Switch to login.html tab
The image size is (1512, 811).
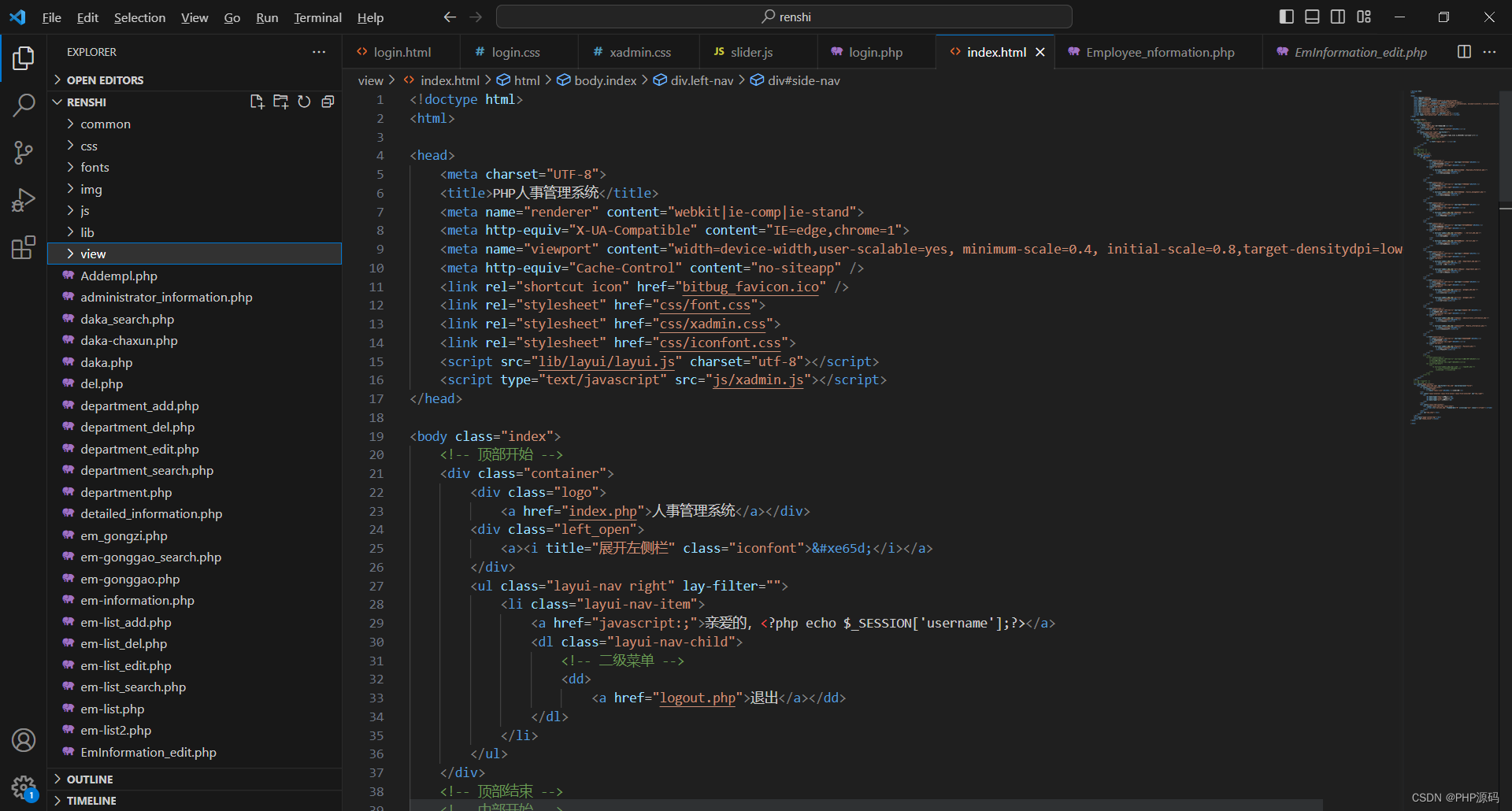point(402,52)
